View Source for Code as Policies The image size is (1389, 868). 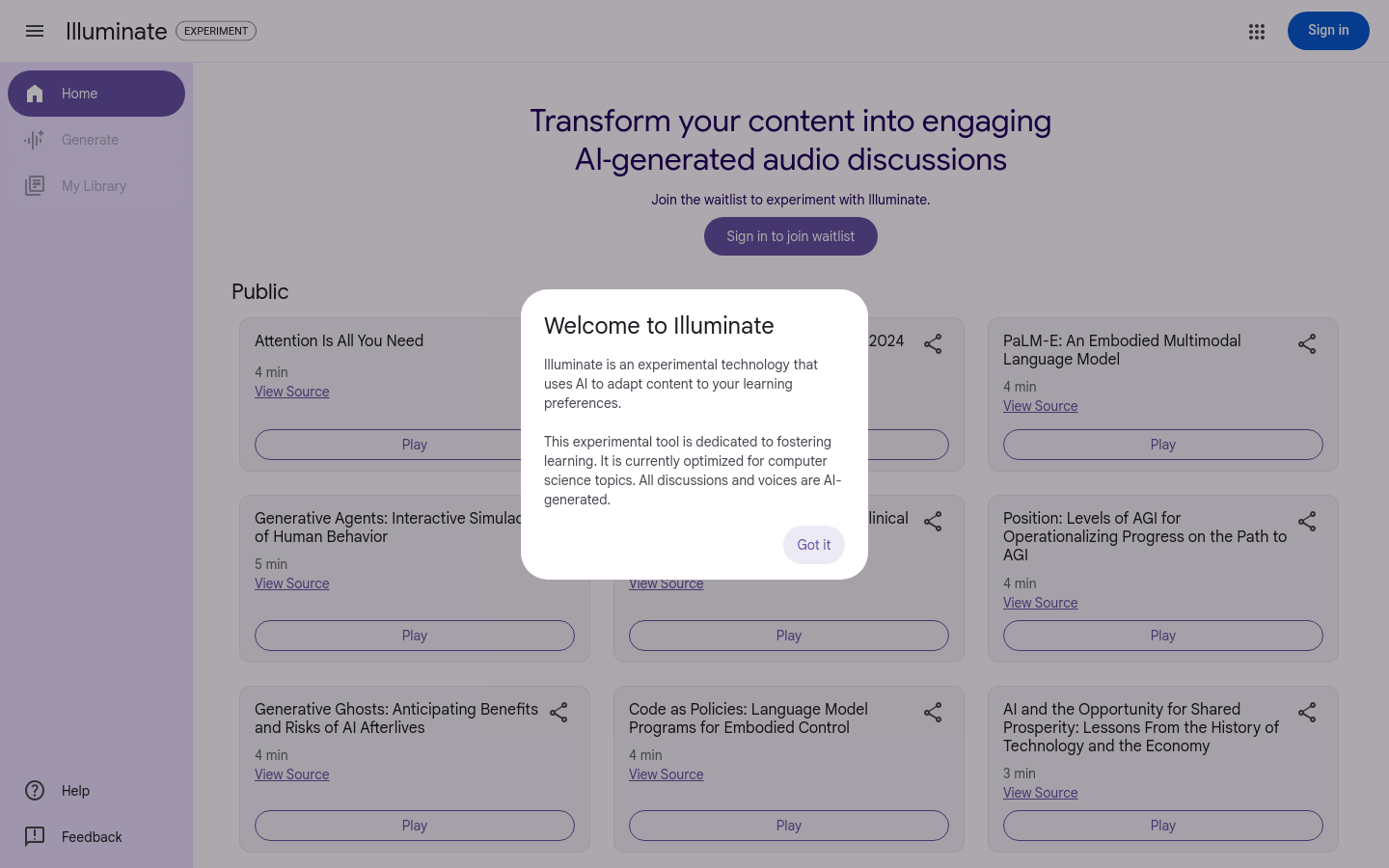tap(667, 774)
